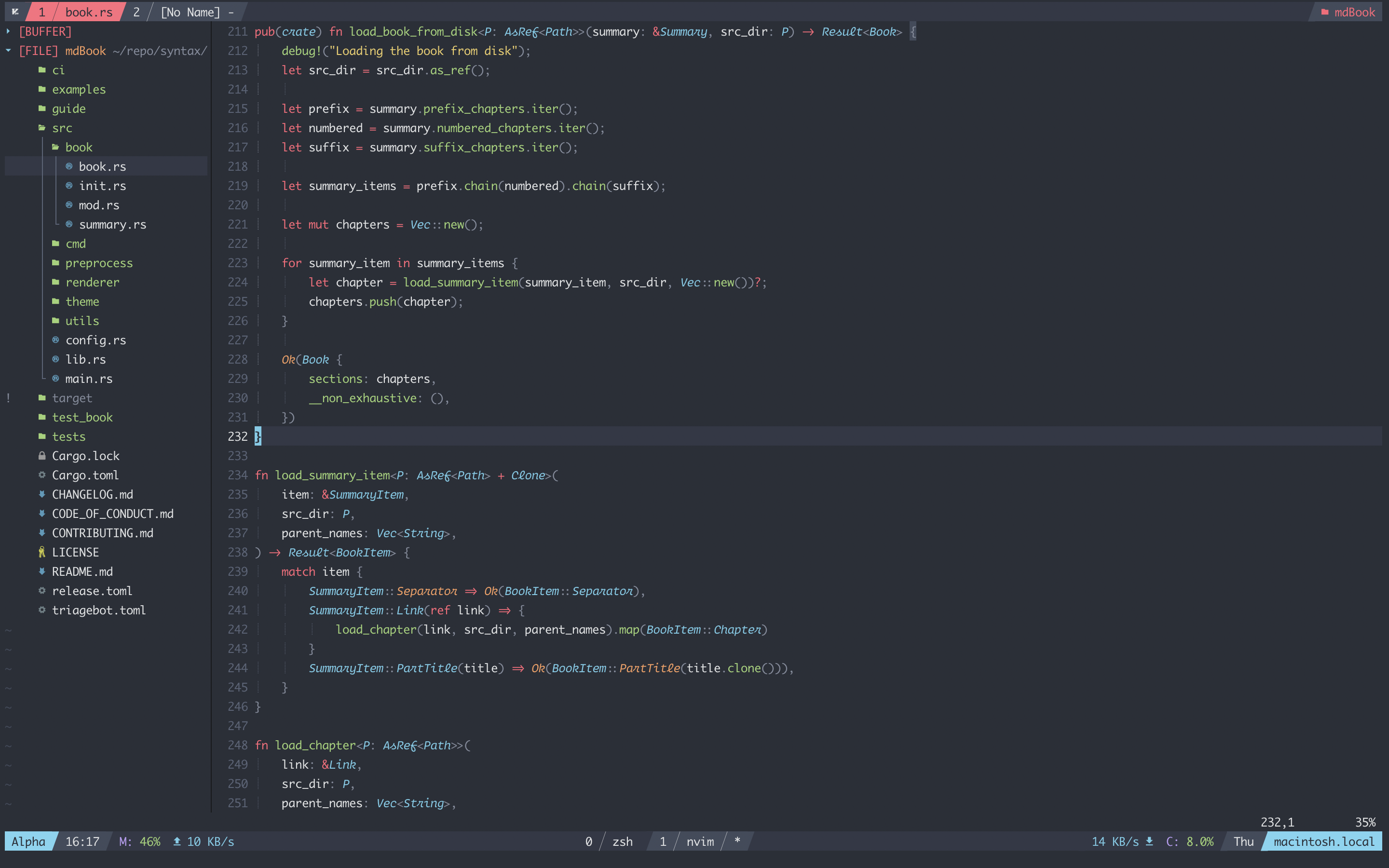Expand the tests folder
The height and width of the screenshot is (868, 1389).
click(69, 436)
